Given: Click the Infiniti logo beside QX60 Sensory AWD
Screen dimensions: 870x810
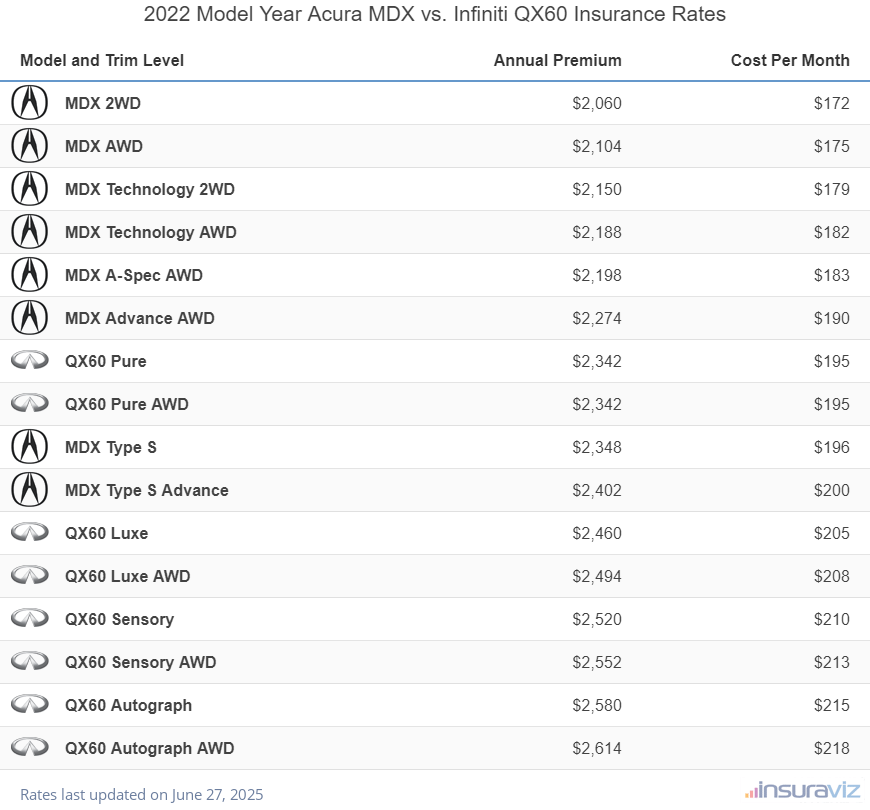Looking at the screenshot, I should tap(30, 661).
